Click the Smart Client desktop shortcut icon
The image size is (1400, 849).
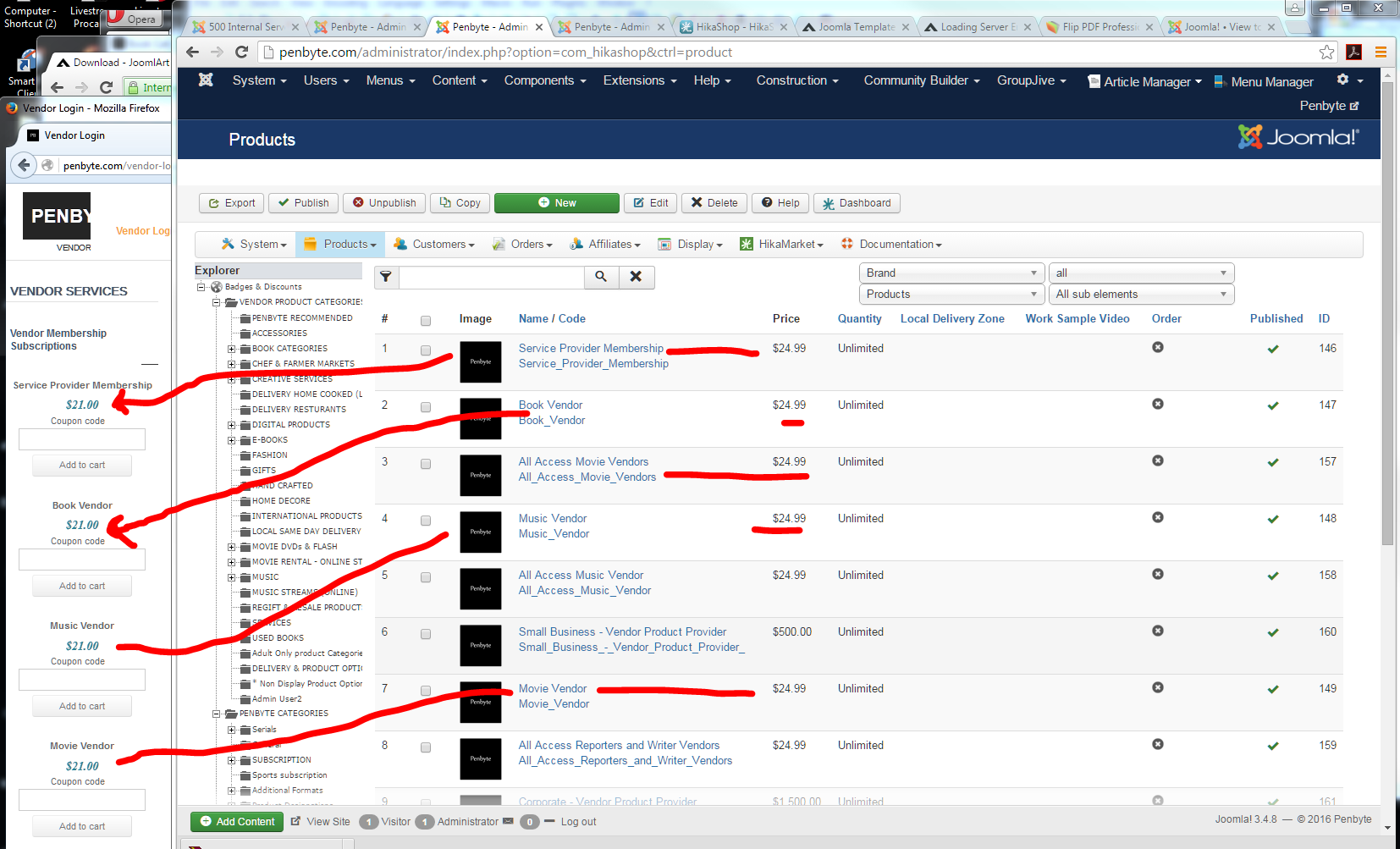pyautogui.click(x=25, y=63)
